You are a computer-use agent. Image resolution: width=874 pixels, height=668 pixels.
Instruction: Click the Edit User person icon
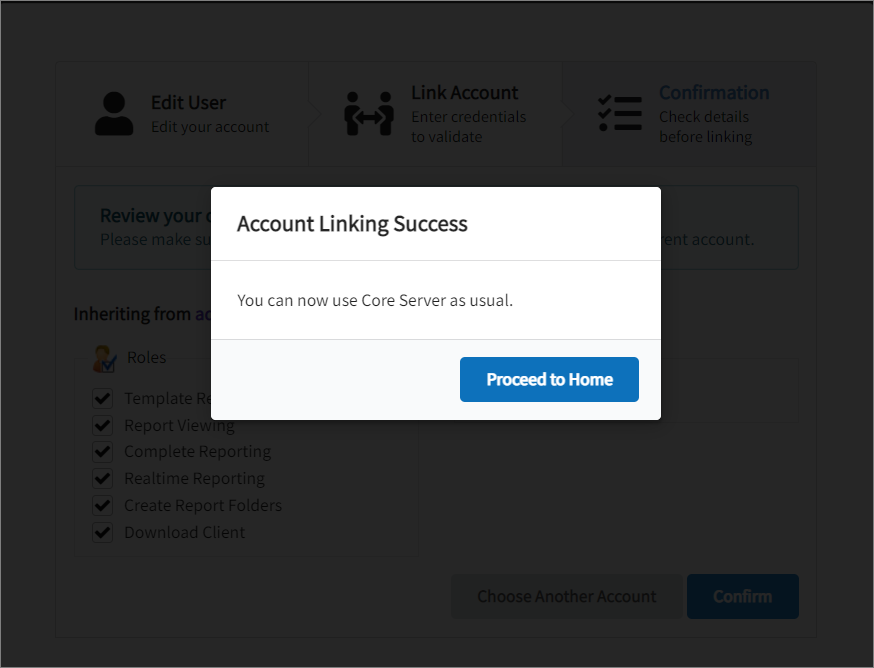tap(115, 113)
